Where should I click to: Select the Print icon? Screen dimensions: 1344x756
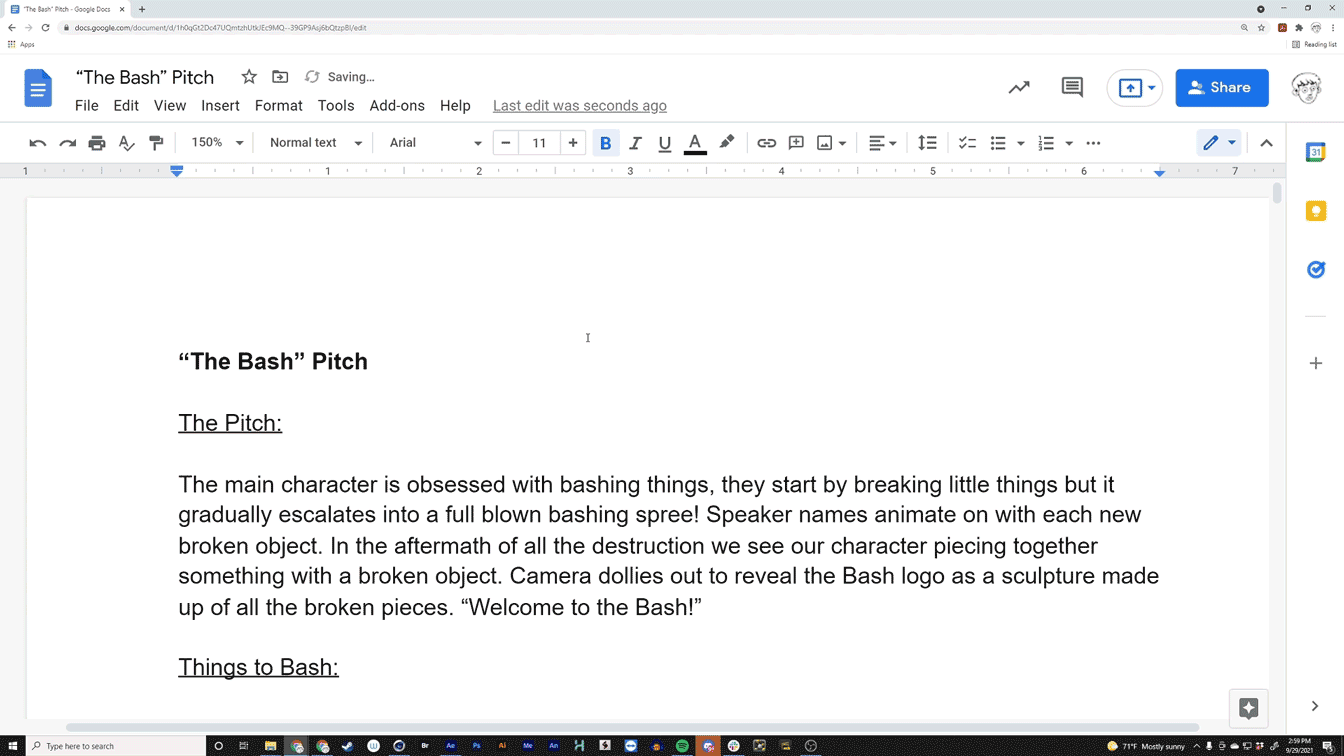pos(97,142)
